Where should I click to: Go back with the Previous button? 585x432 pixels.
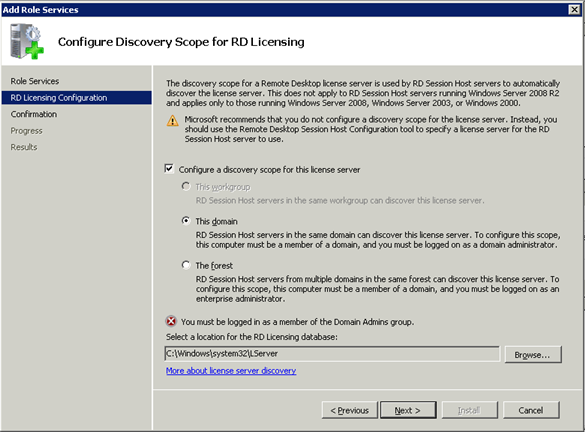click(x=350, y=410)
